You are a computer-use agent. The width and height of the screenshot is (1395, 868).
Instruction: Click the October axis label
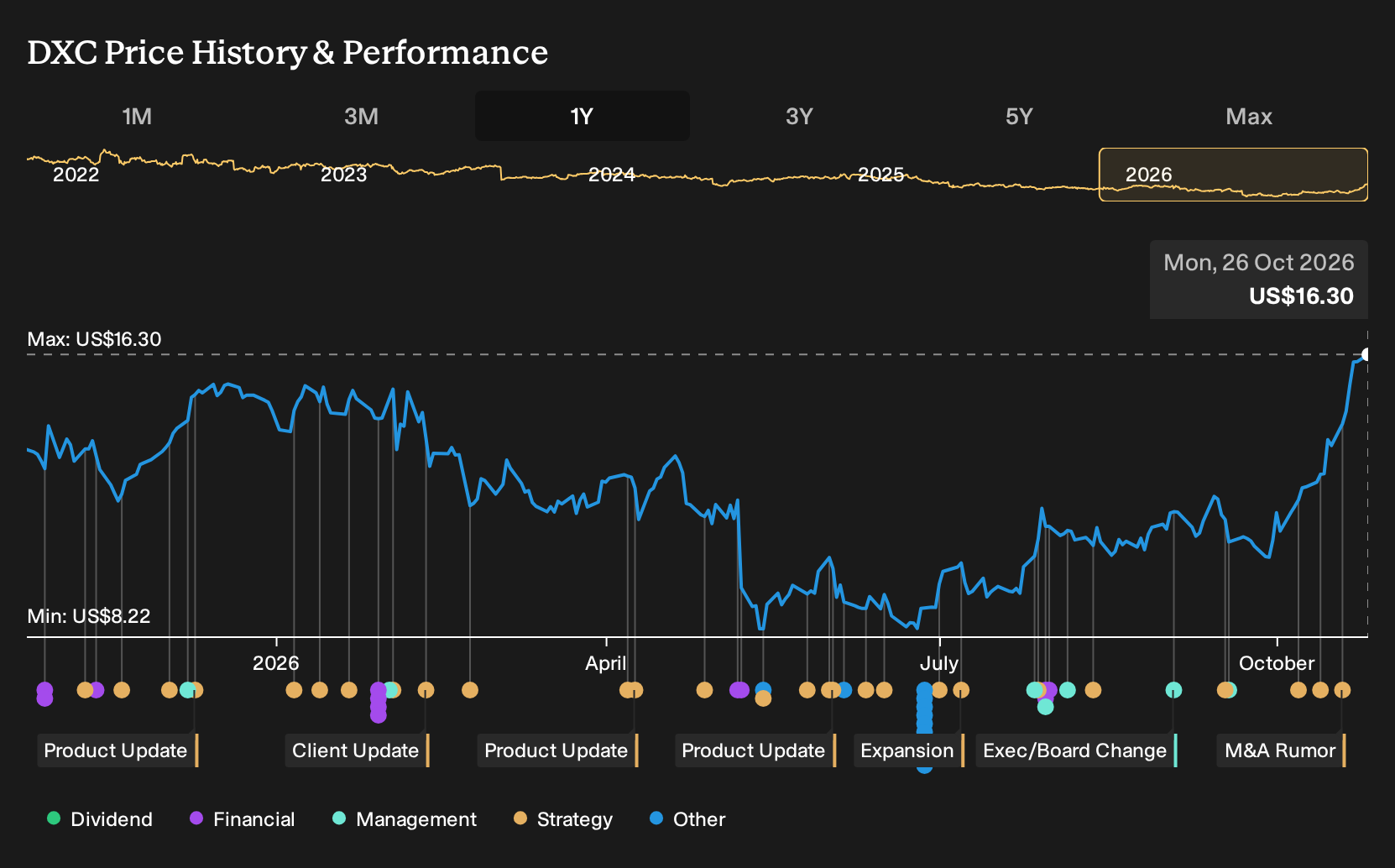point(1277,663)
